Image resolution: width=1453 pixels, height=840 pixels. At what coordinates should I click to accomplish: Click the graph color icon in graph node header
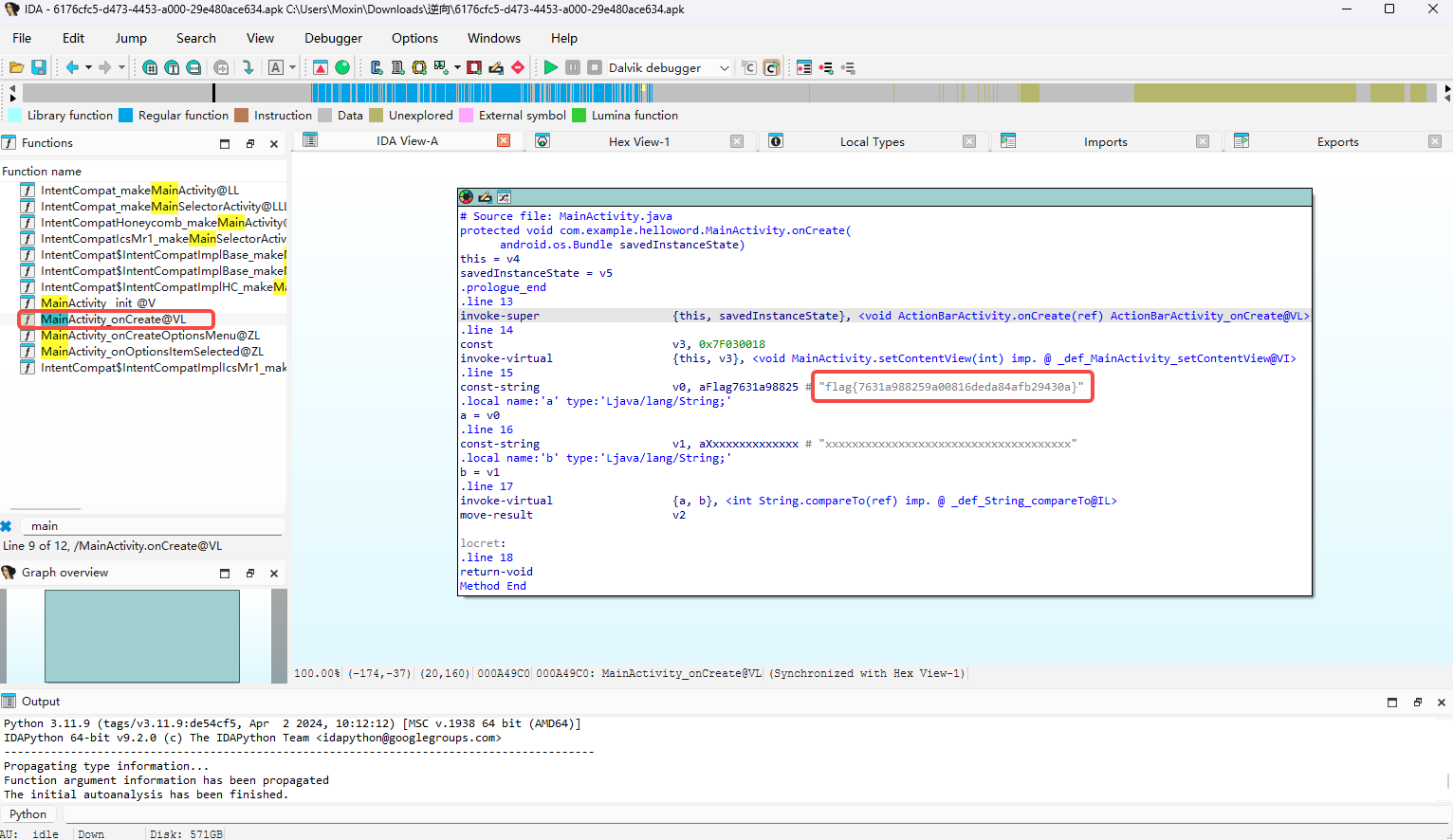click(466, 197)
